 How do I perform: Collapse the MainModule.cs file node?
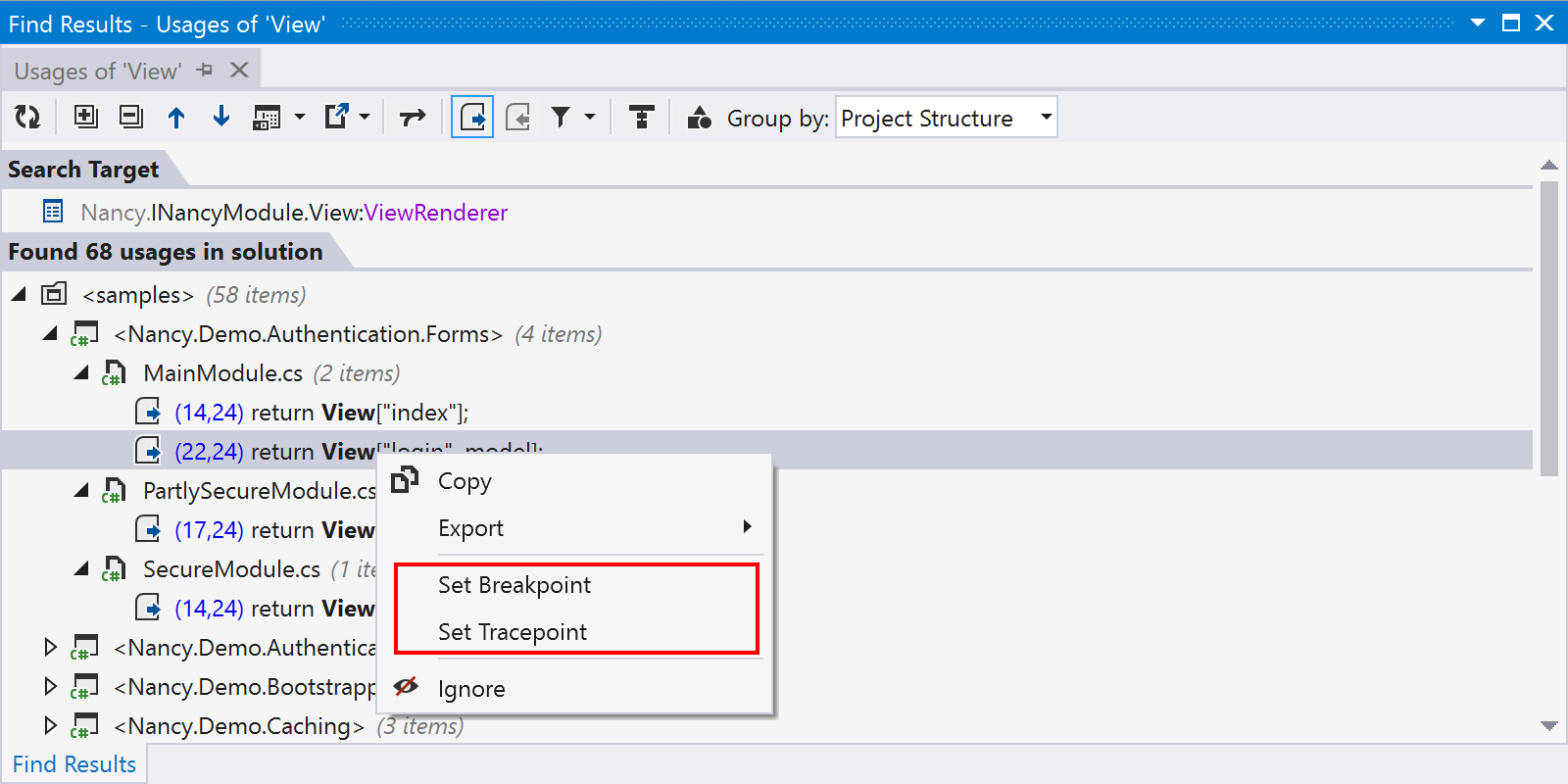pyautogui.click(x=81, y=372)
